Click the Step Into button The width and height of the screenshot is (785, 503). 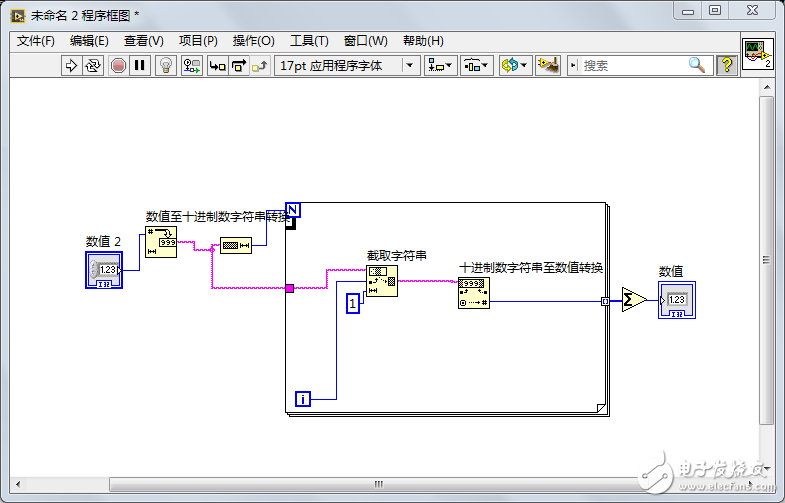pyautogui.click(x=217, y=66)
